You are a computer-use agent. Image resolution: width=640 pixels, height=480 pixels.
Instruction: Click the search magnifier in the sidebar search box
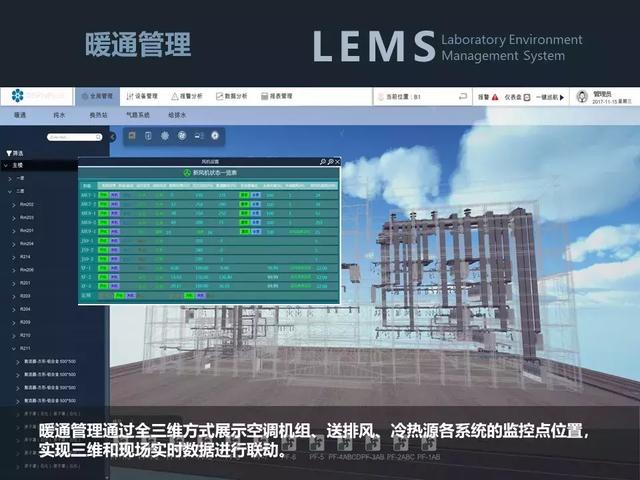98,136
